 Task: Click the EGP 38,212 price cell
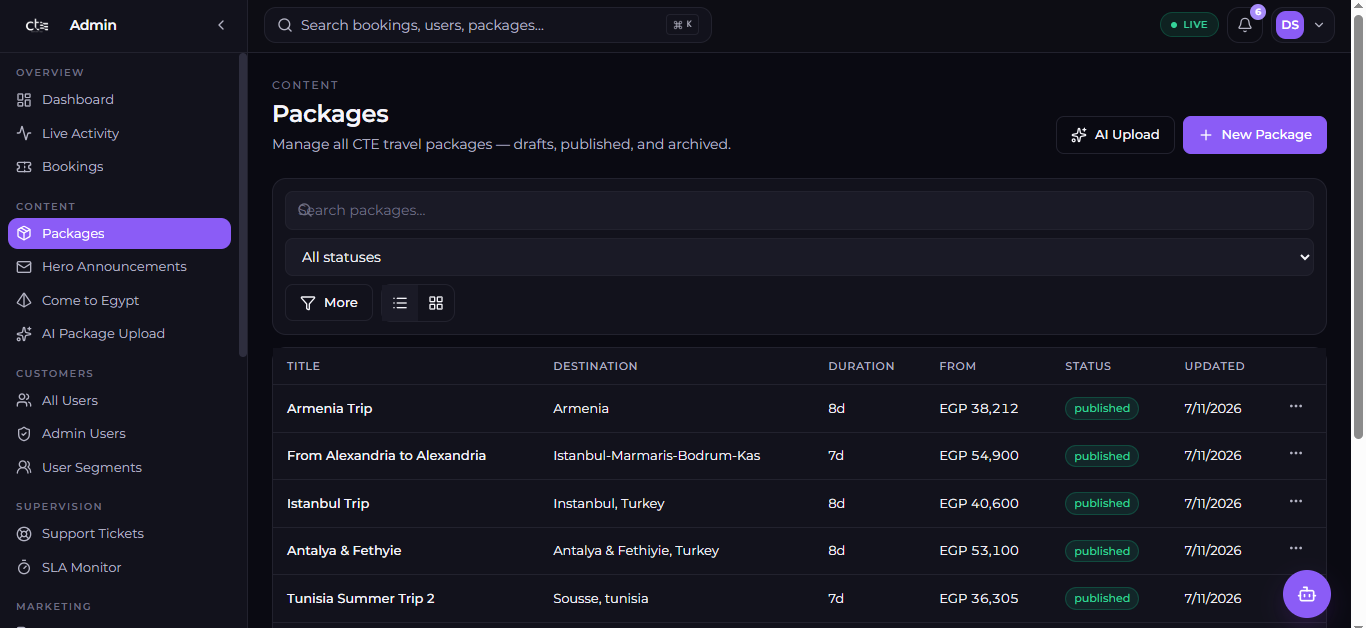click(979, 408)
